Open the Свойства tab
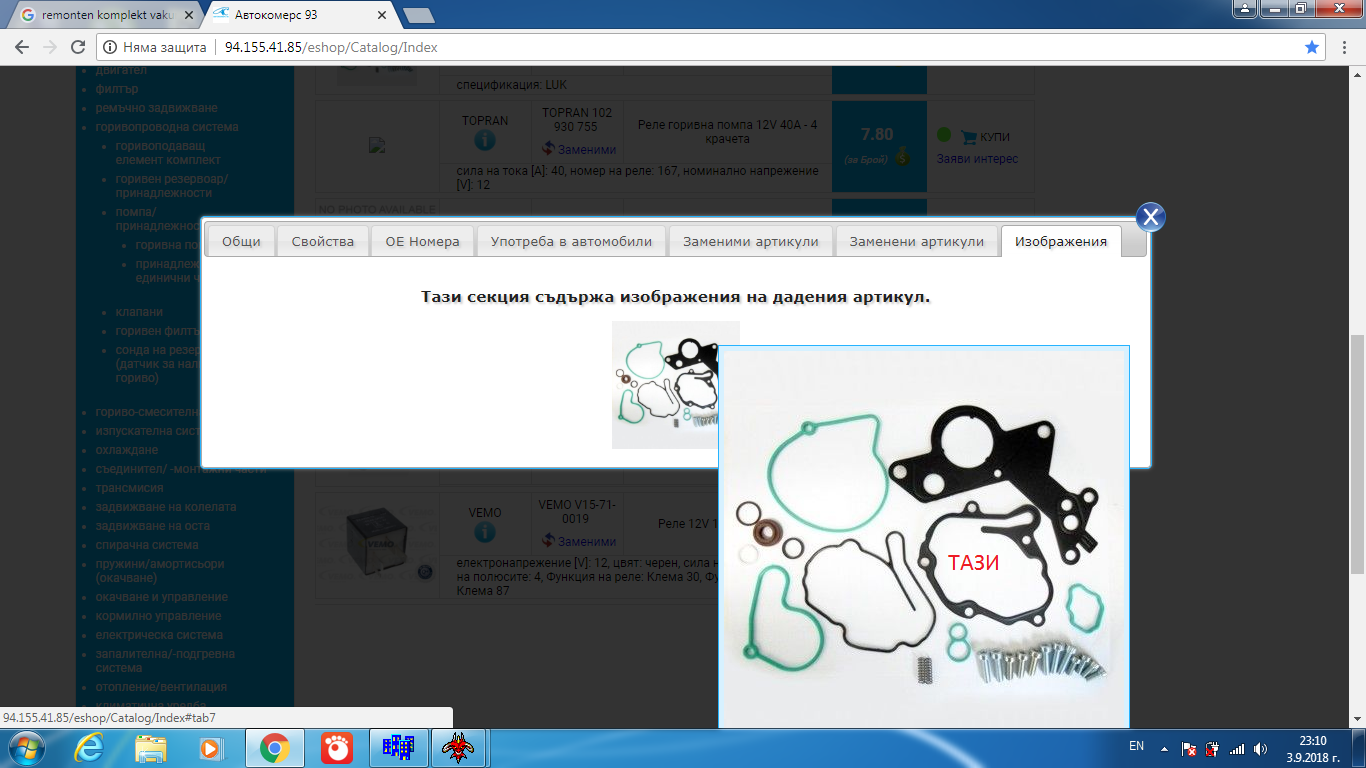Image resolution: width=1366 pixels, height=768 pixels. point(322,241)
